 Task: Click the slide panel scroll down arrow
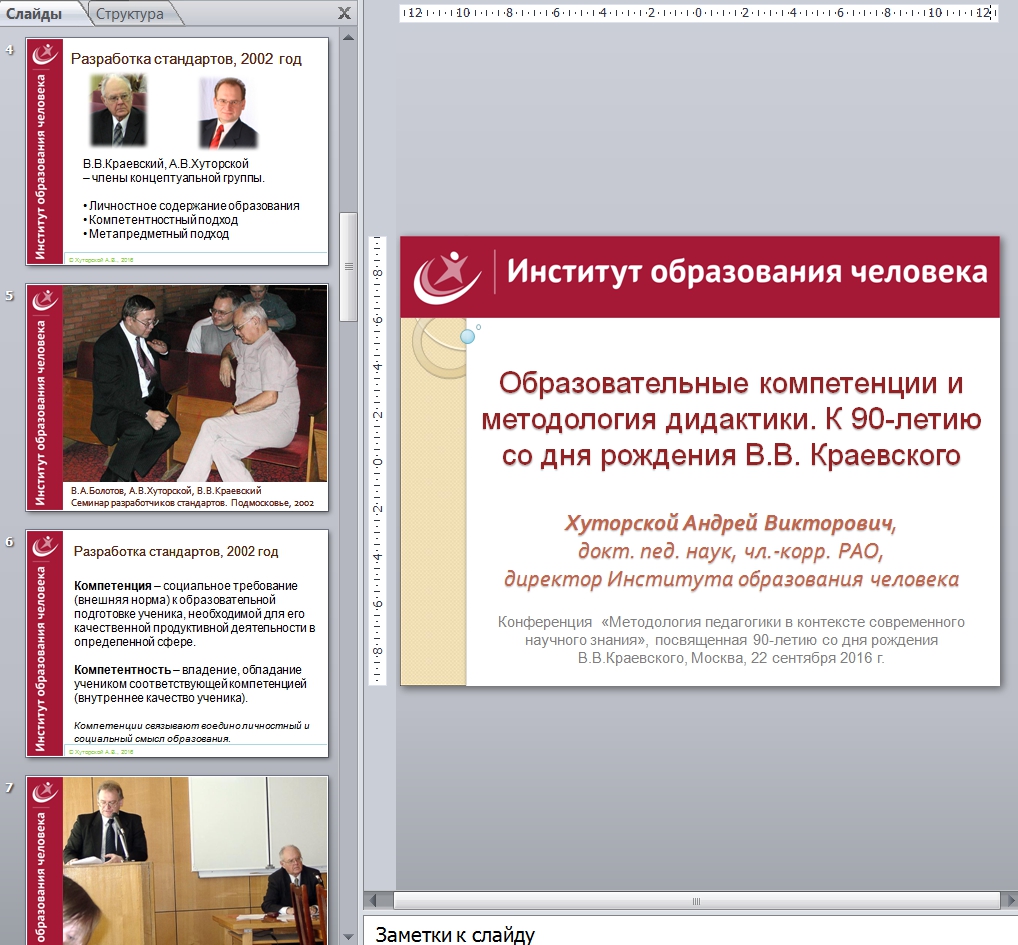tap(349, 936)
